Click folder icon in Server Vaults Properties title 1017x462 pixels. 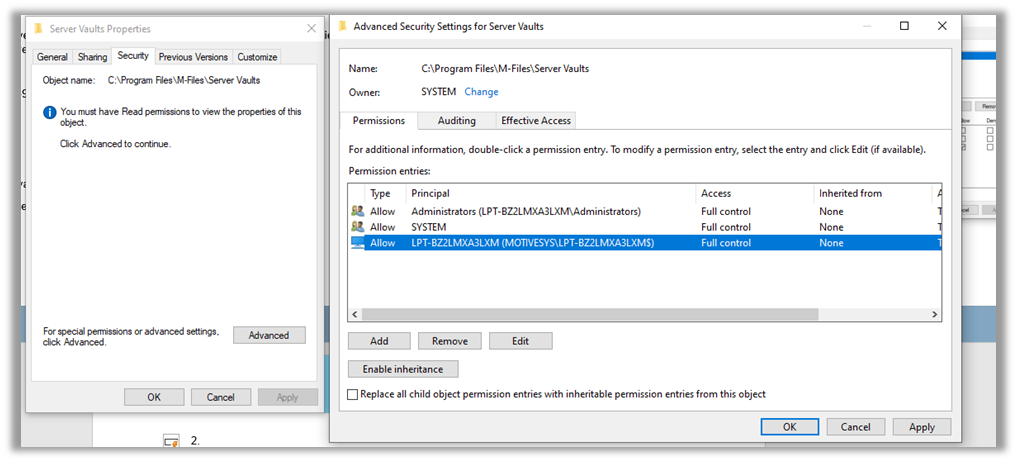pyautogui.click(x=39, y=29)
